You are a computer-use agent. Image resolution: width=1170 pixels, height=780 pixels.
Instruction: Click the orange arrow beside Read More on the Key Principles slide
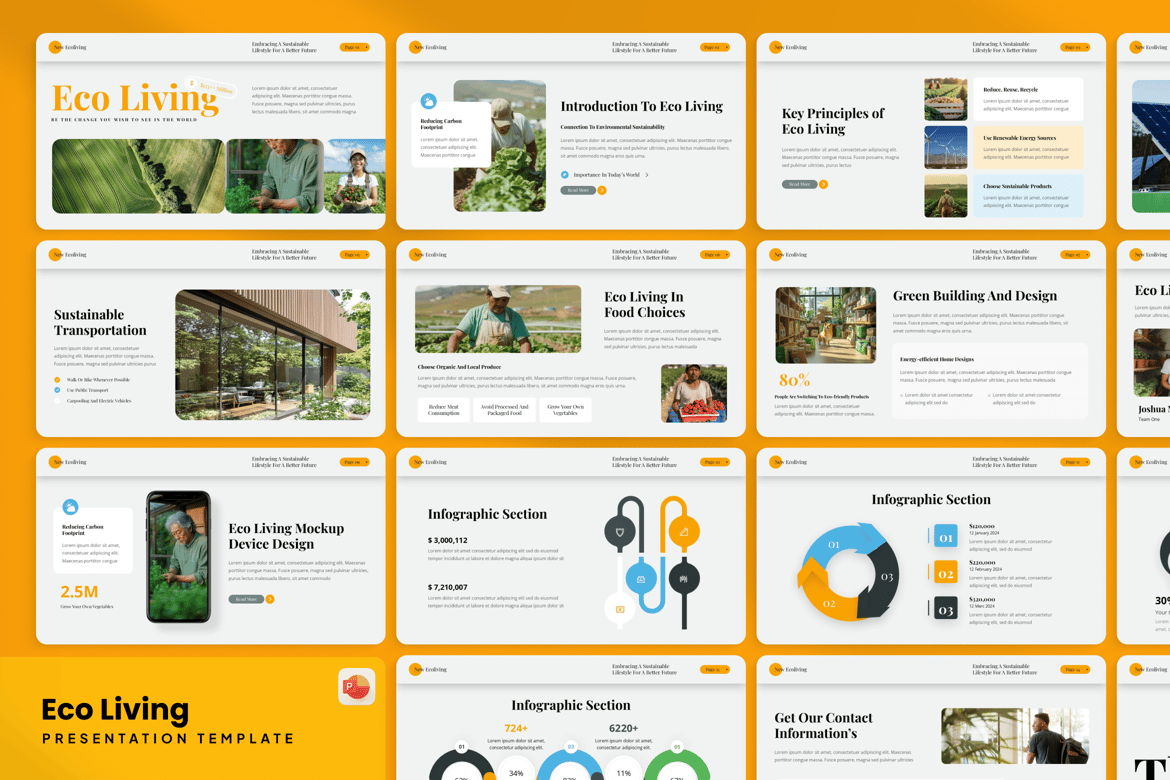[x=824, y=184]
